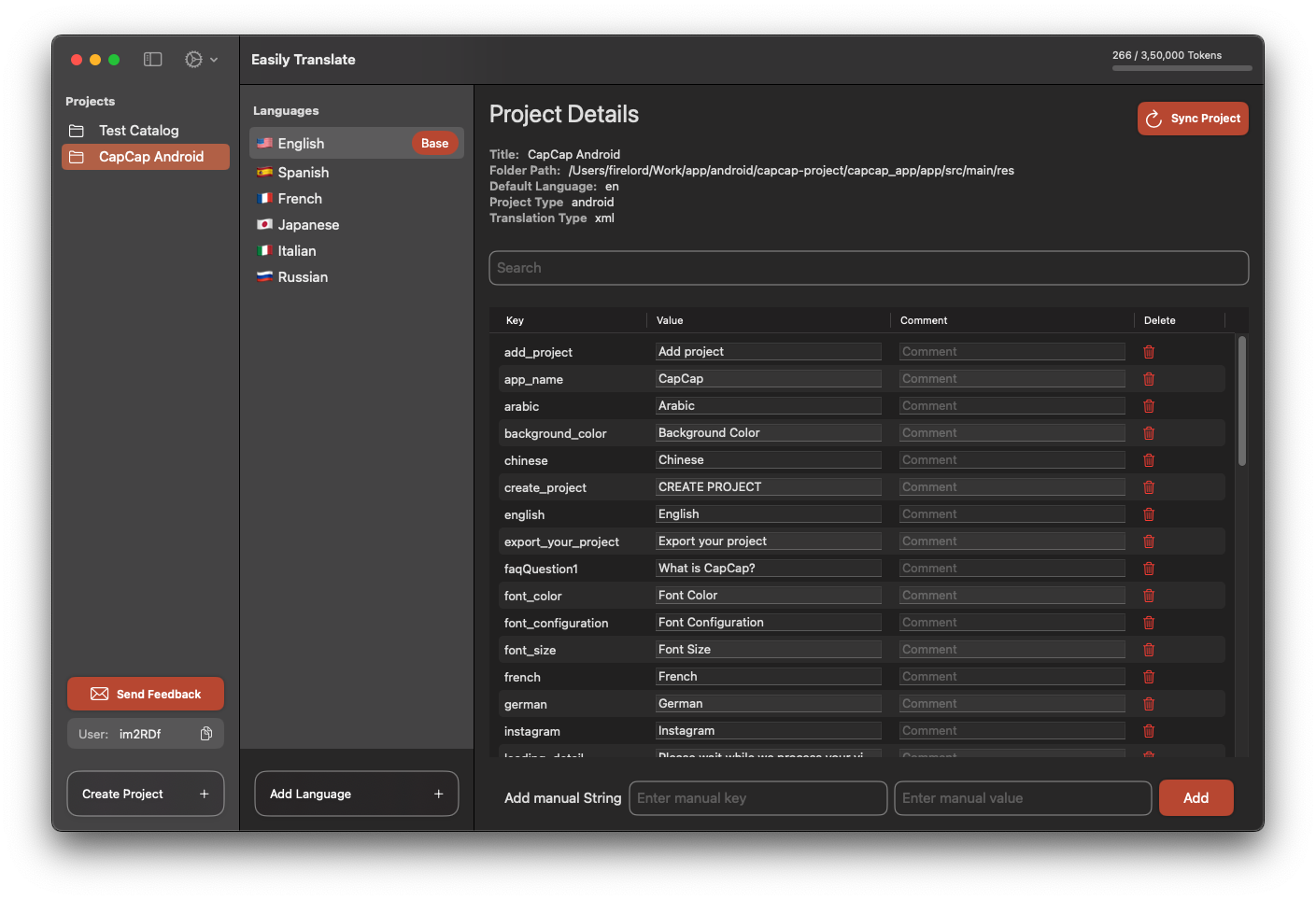The width and height of the screenshot is (1316, 900).
Task: Open the Italian language
Action: click(x=357, y=251)
